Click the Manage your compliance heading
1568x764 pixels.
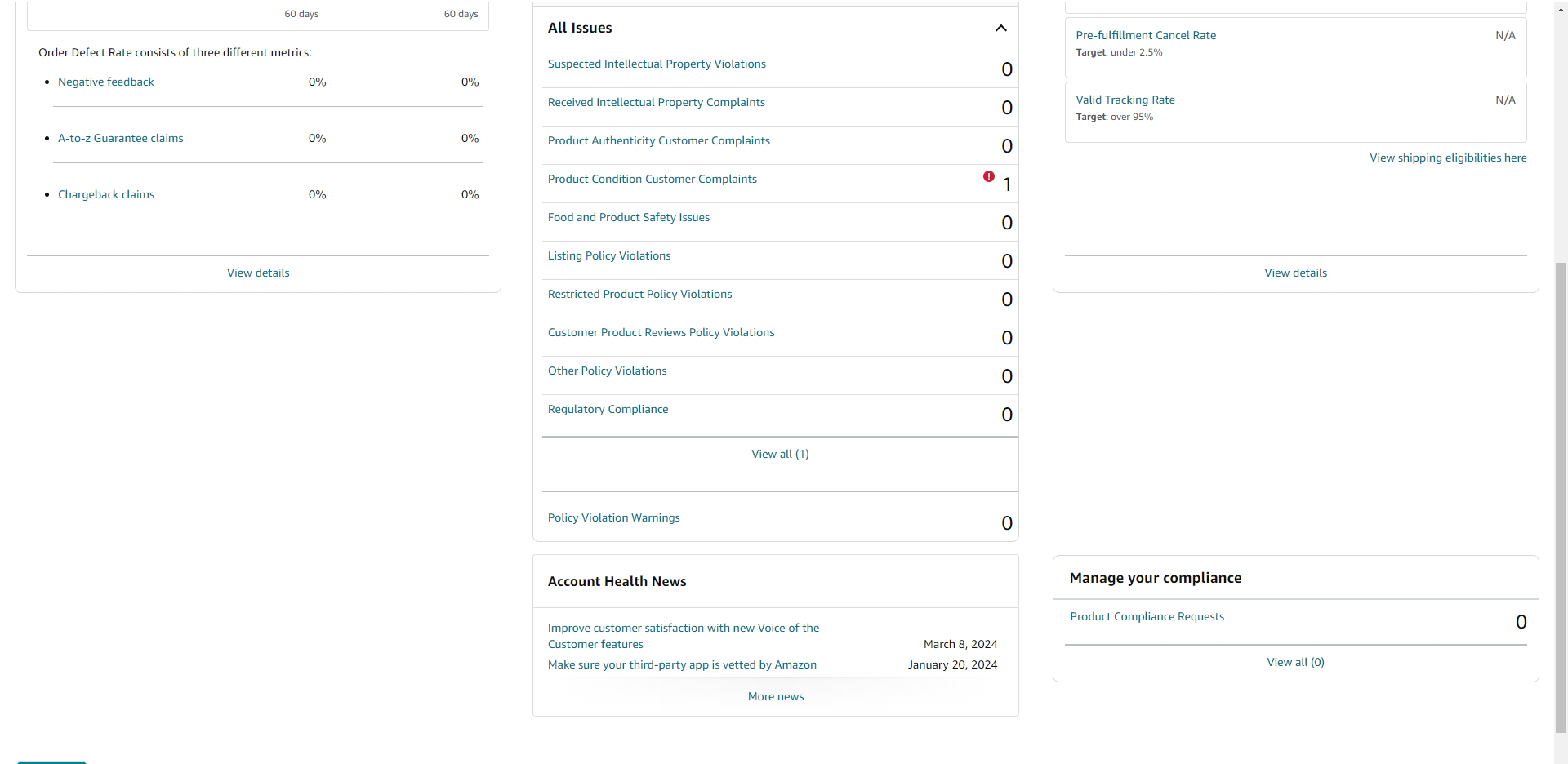coord(1156,578)
